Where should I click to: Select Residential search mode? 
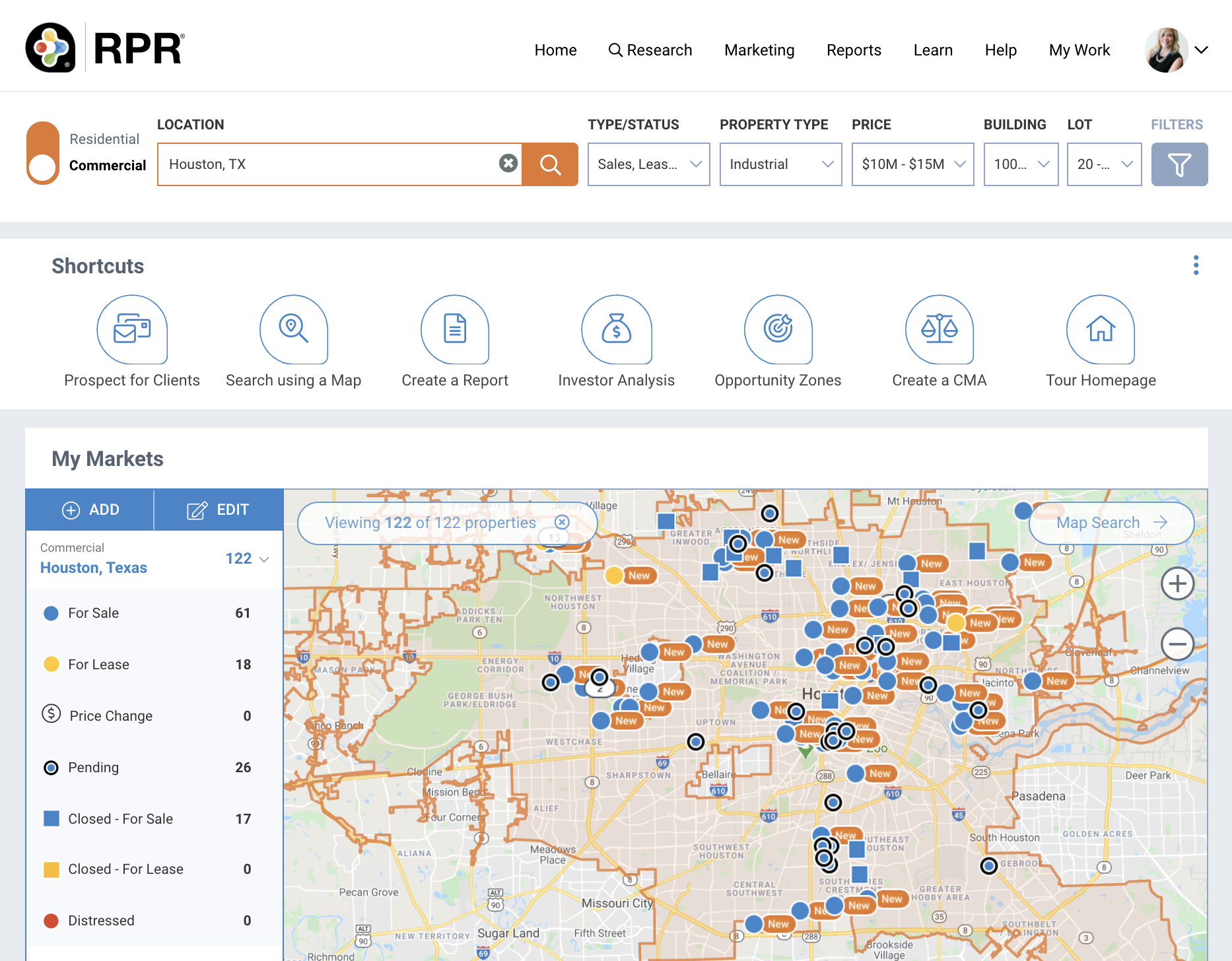tap(104, 139)
